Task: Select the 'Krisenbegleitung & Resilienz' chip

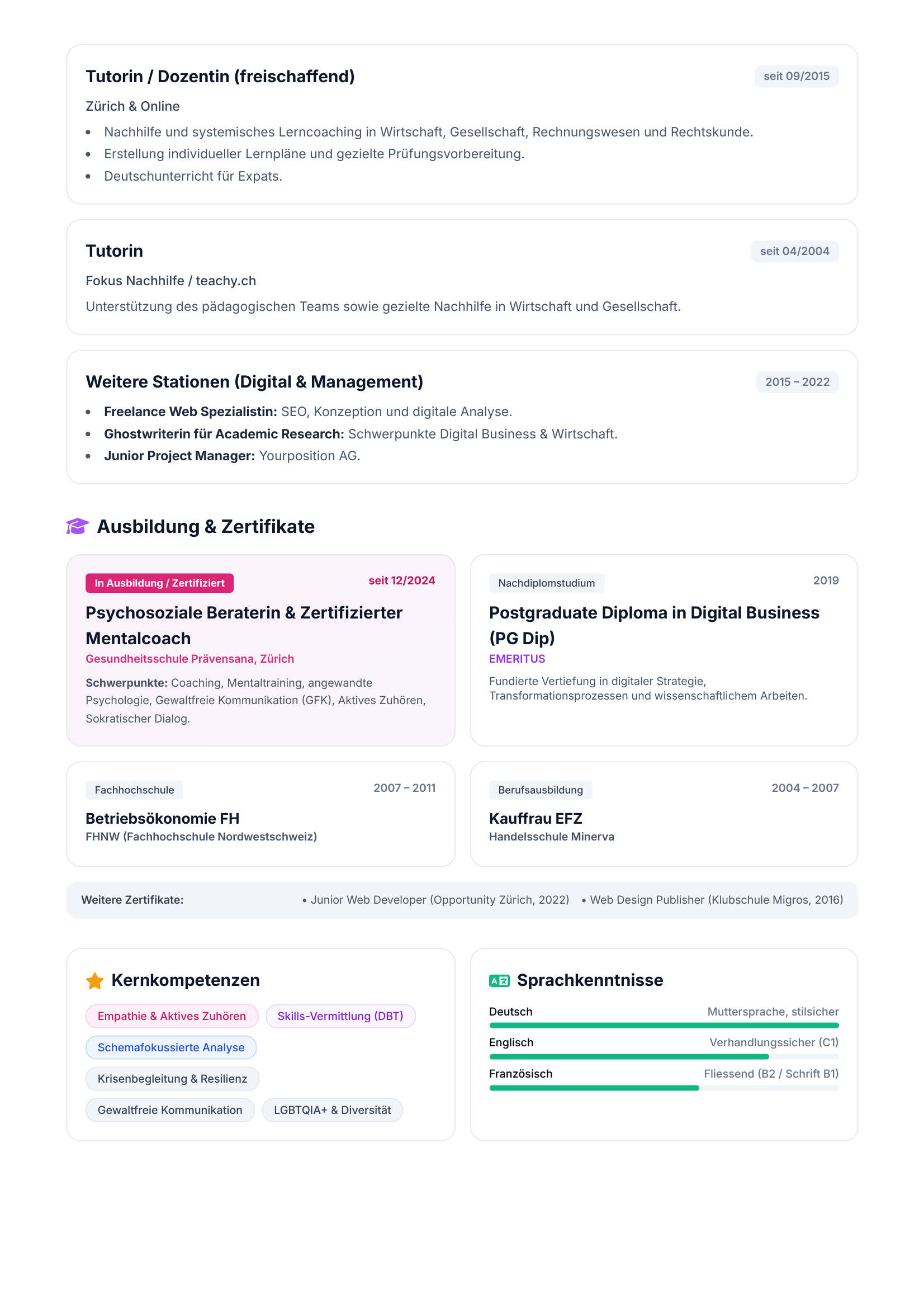Action: (173, 1078)
